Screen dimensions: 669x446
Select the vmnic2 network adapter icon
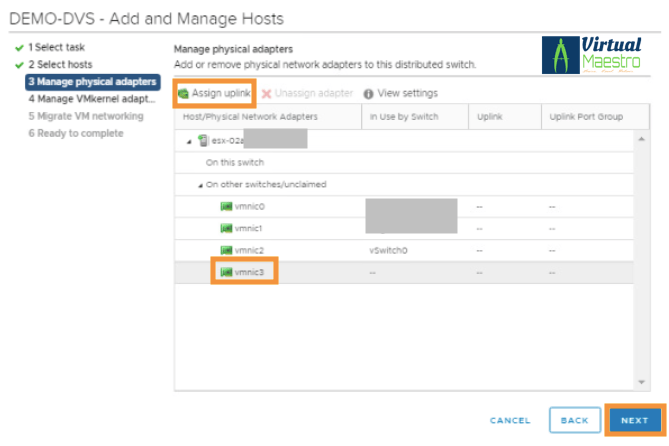225,250
